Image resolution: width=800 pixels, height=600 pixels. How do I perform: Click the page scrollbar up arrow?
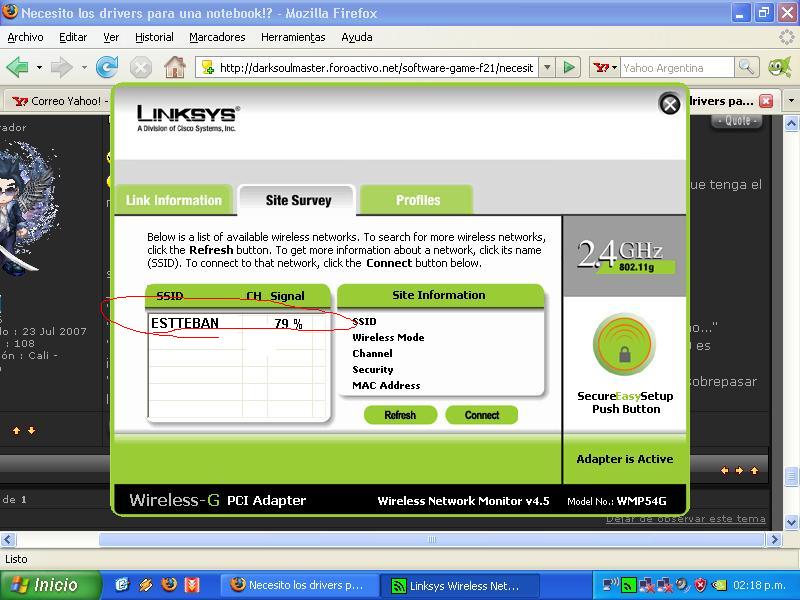[x=791, y=123]
